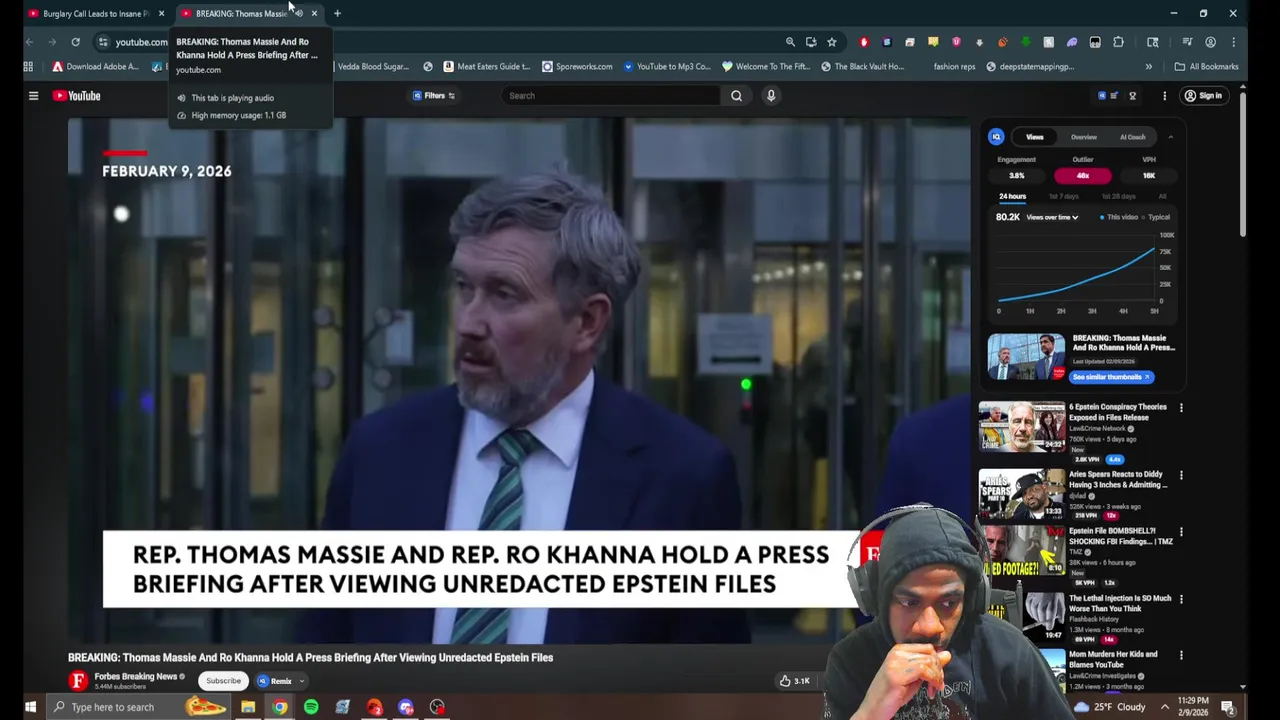Viewport: 1280px width, 720px height.
Task: Click See similar thumbnails button
Action: (1111, 377)
